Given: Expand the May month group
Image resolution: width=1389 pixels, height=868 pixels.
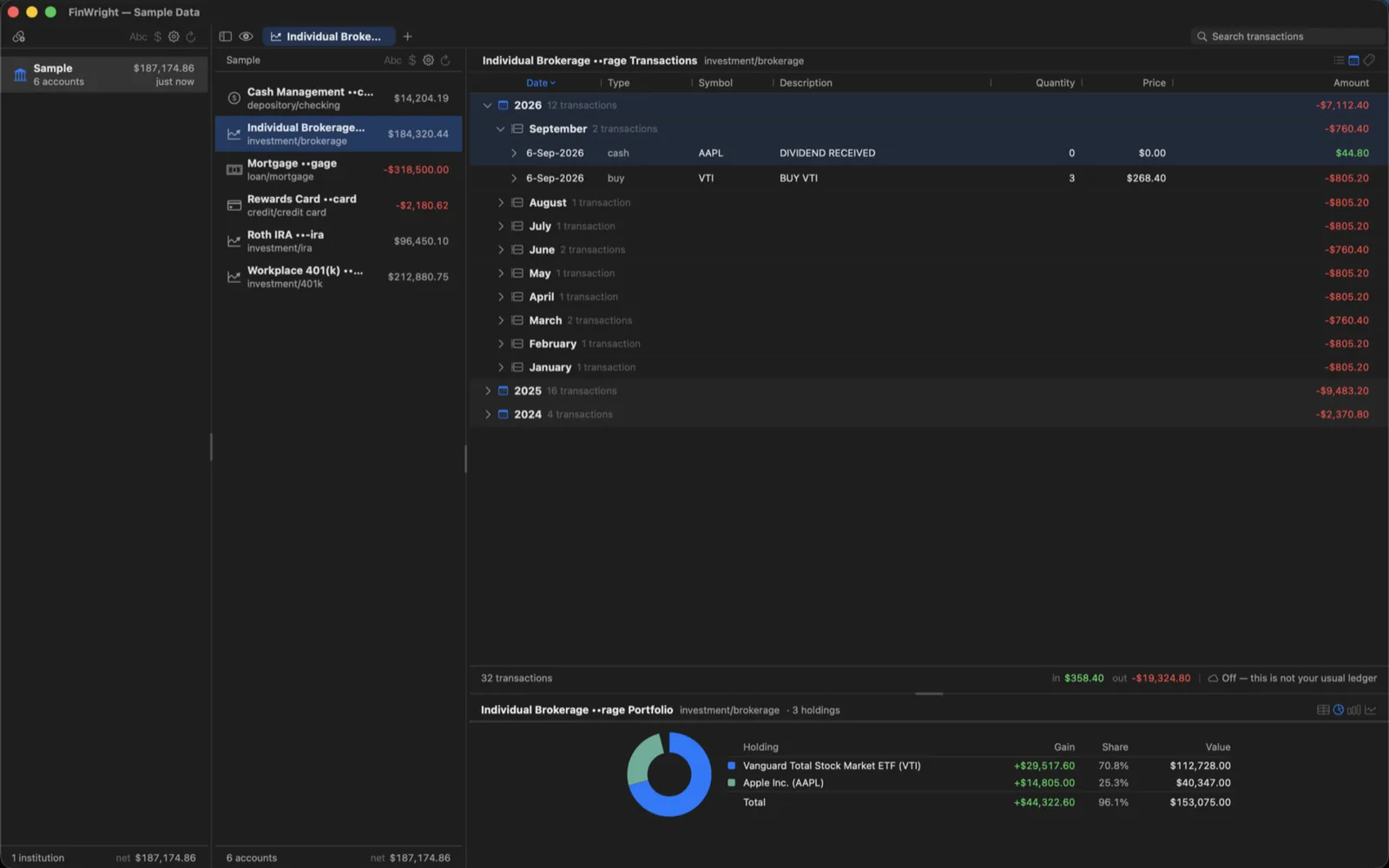Looking at the screenshot, I should [x=500, y=273].
